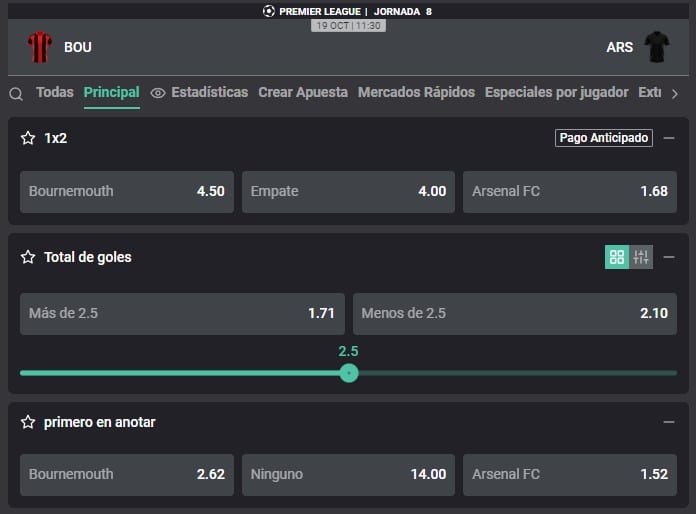Switch to slider view for goal totals
Viewport: 696px width, 514px height.
[x=641, y=257]
